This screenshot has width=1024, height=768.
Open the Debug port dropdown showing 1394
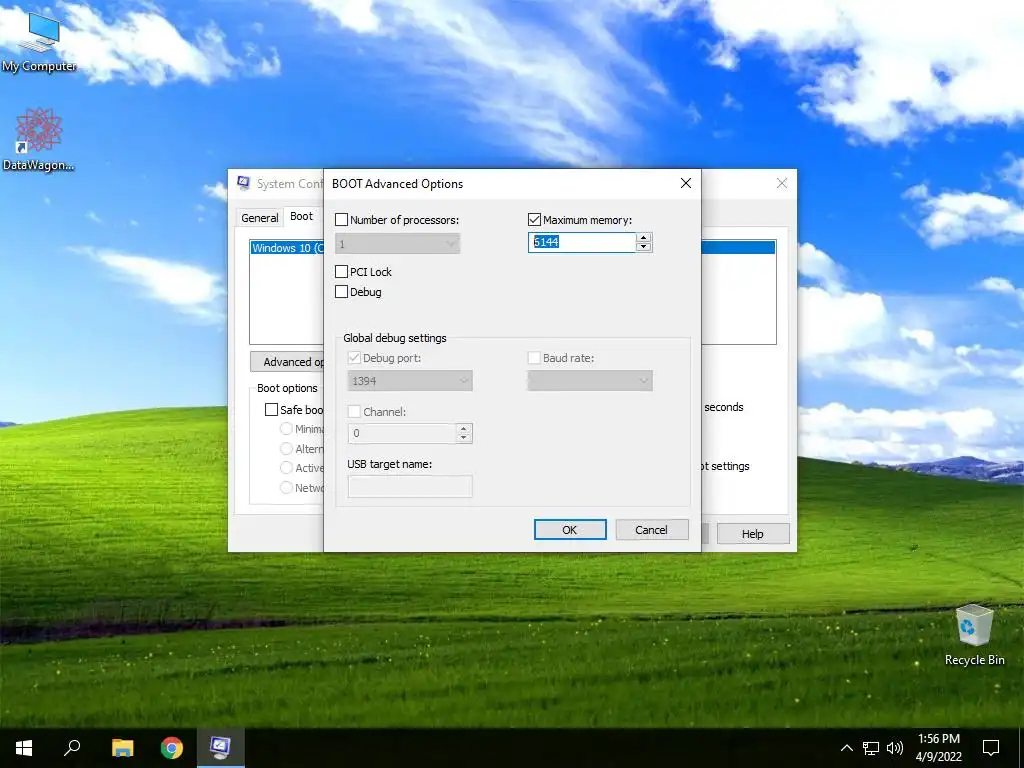pyautogui.click(x=410, y=381)
